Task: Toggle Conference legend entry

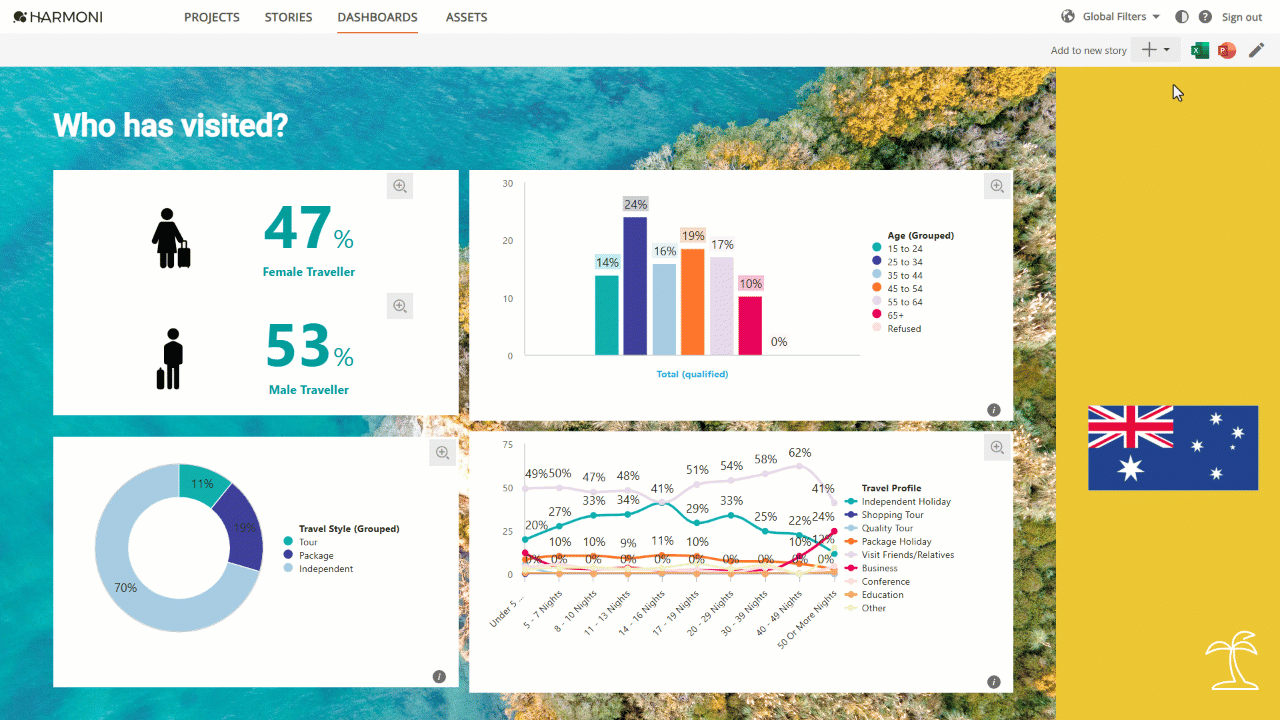Action: 878,581
